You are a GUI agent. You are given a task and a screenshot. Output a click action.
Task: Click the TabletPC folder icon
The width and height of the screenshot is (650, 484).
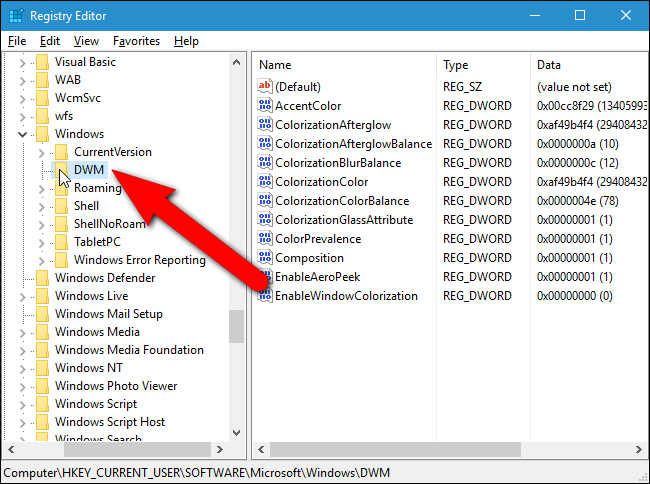61,242
